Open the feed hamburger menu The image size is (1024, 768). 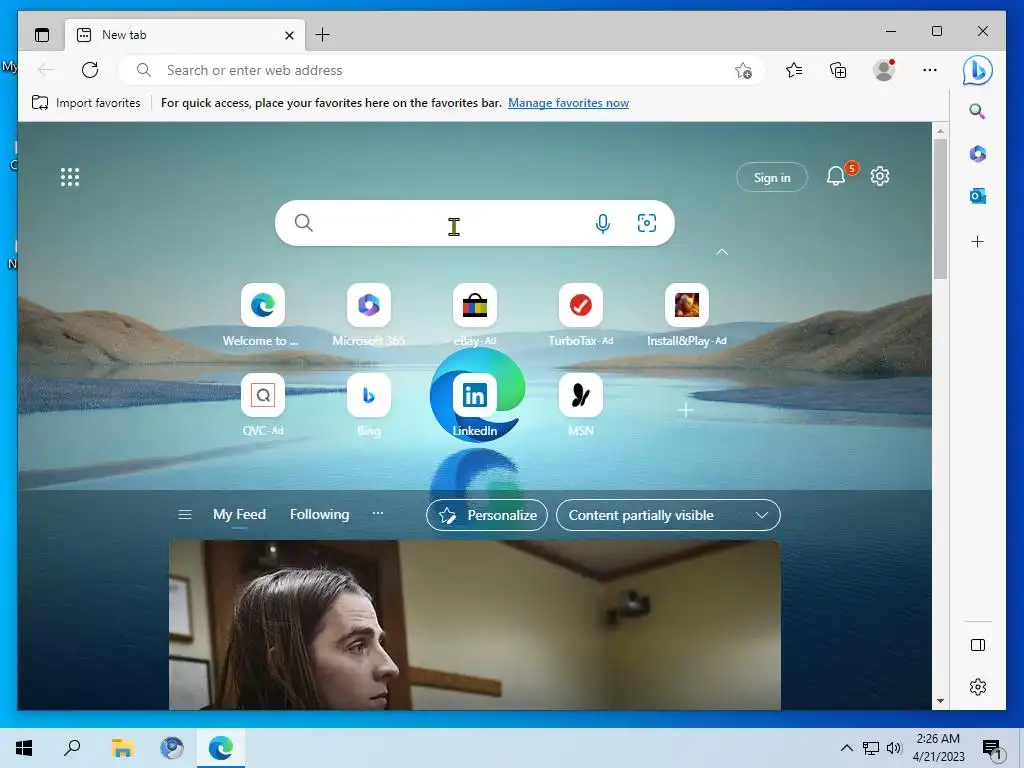(x=185, y=515)
